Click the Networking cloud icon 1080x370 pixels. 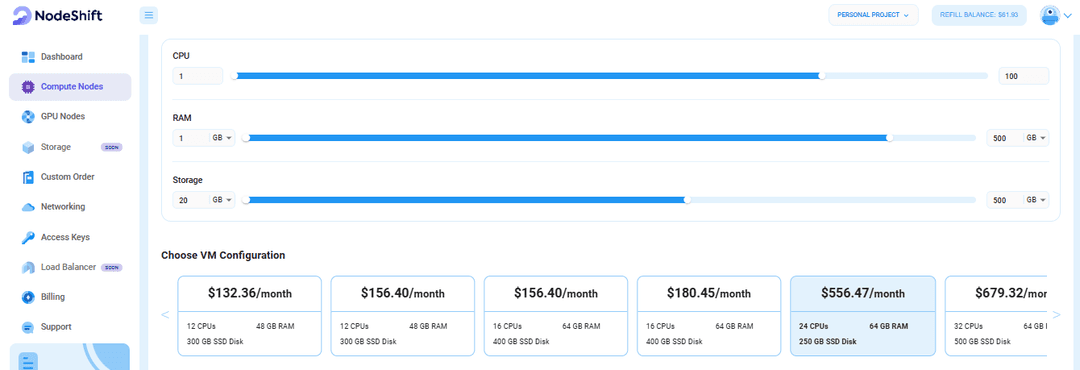pyautogui.click(x=28, y=207)
